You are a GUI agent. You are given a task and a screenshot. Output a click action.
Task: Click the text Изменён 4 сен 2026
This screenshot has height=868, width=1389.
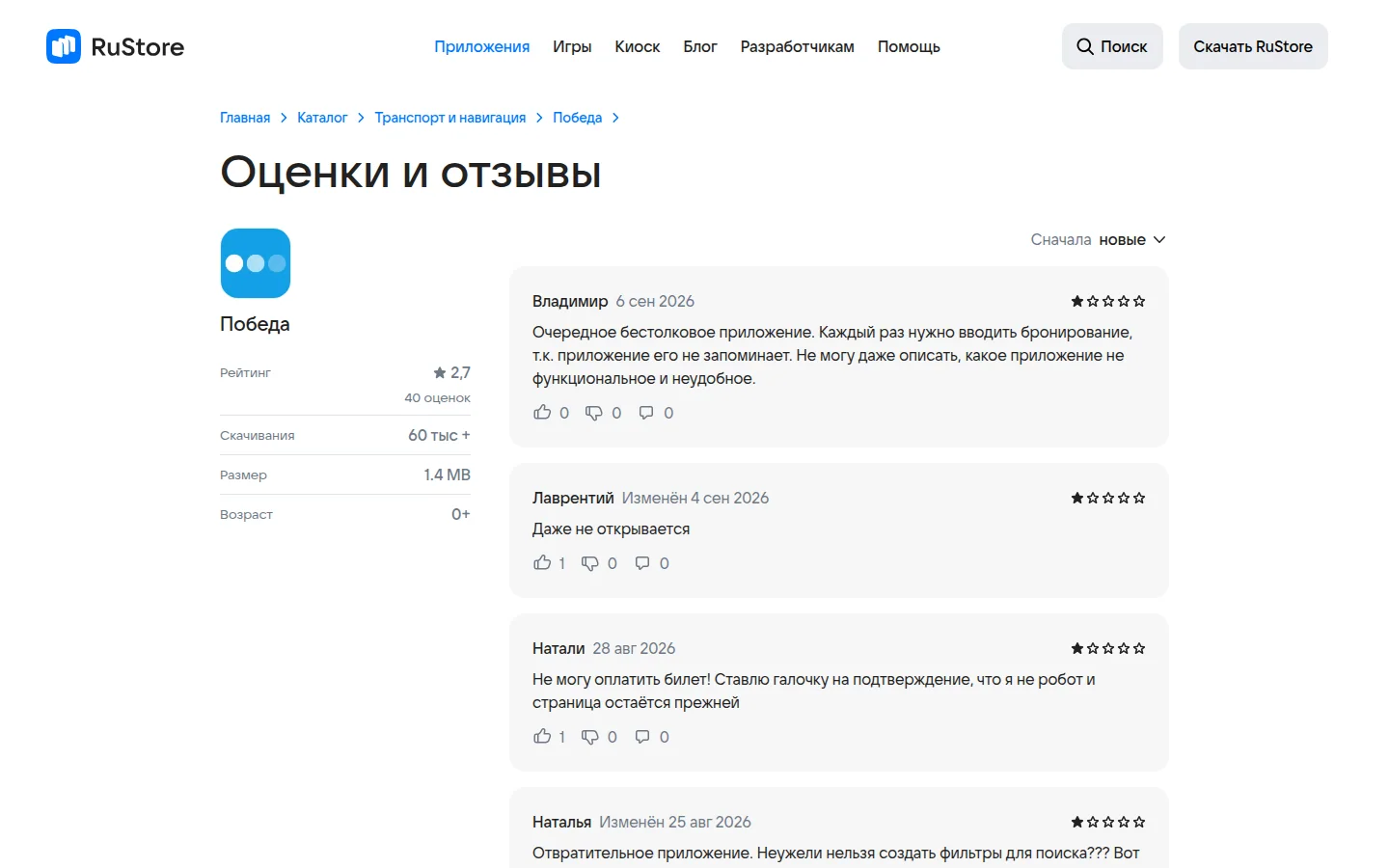pos(695,498)
